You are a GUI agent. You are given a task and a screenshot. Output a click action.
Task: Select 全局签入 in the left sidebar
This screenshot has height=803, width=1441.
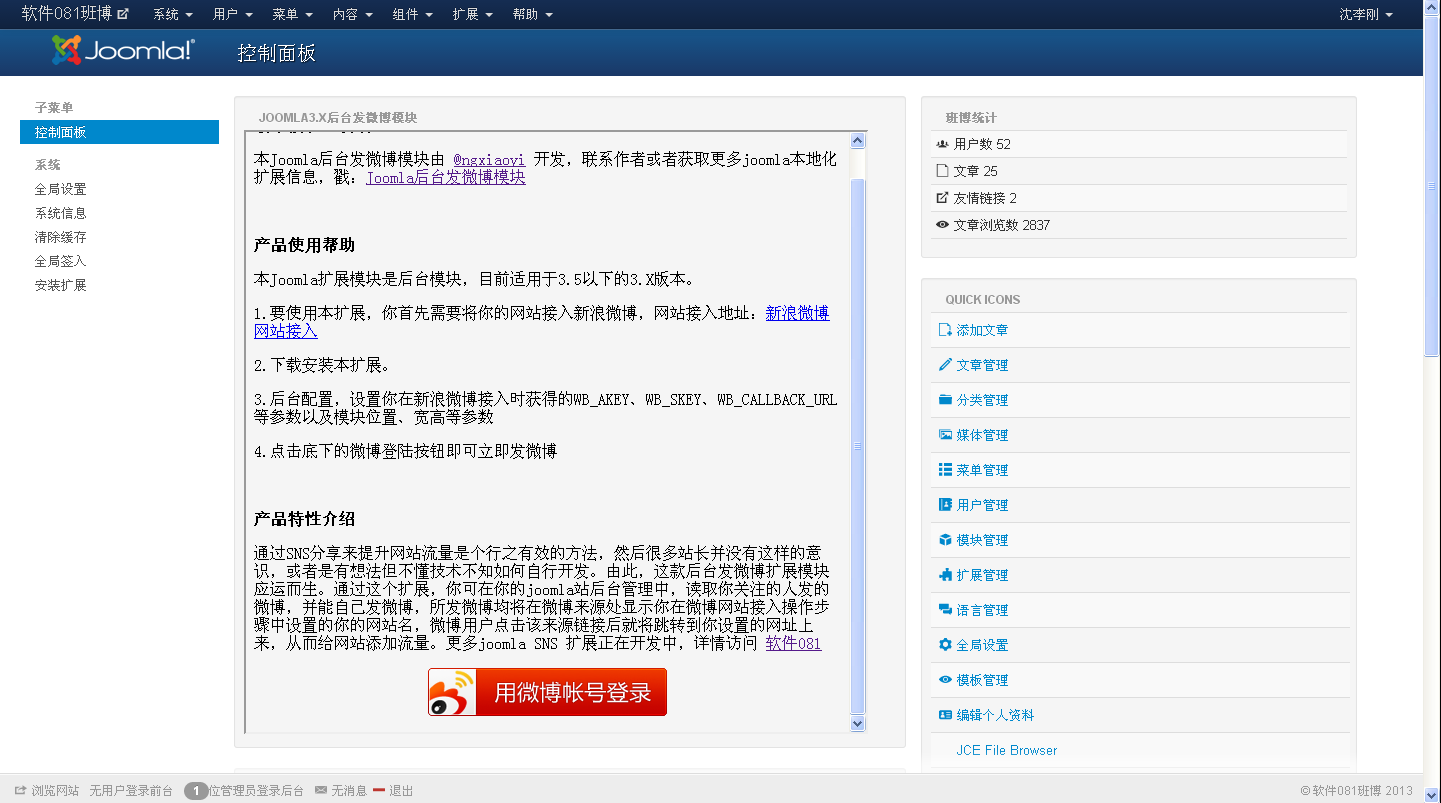pos(60,261)
